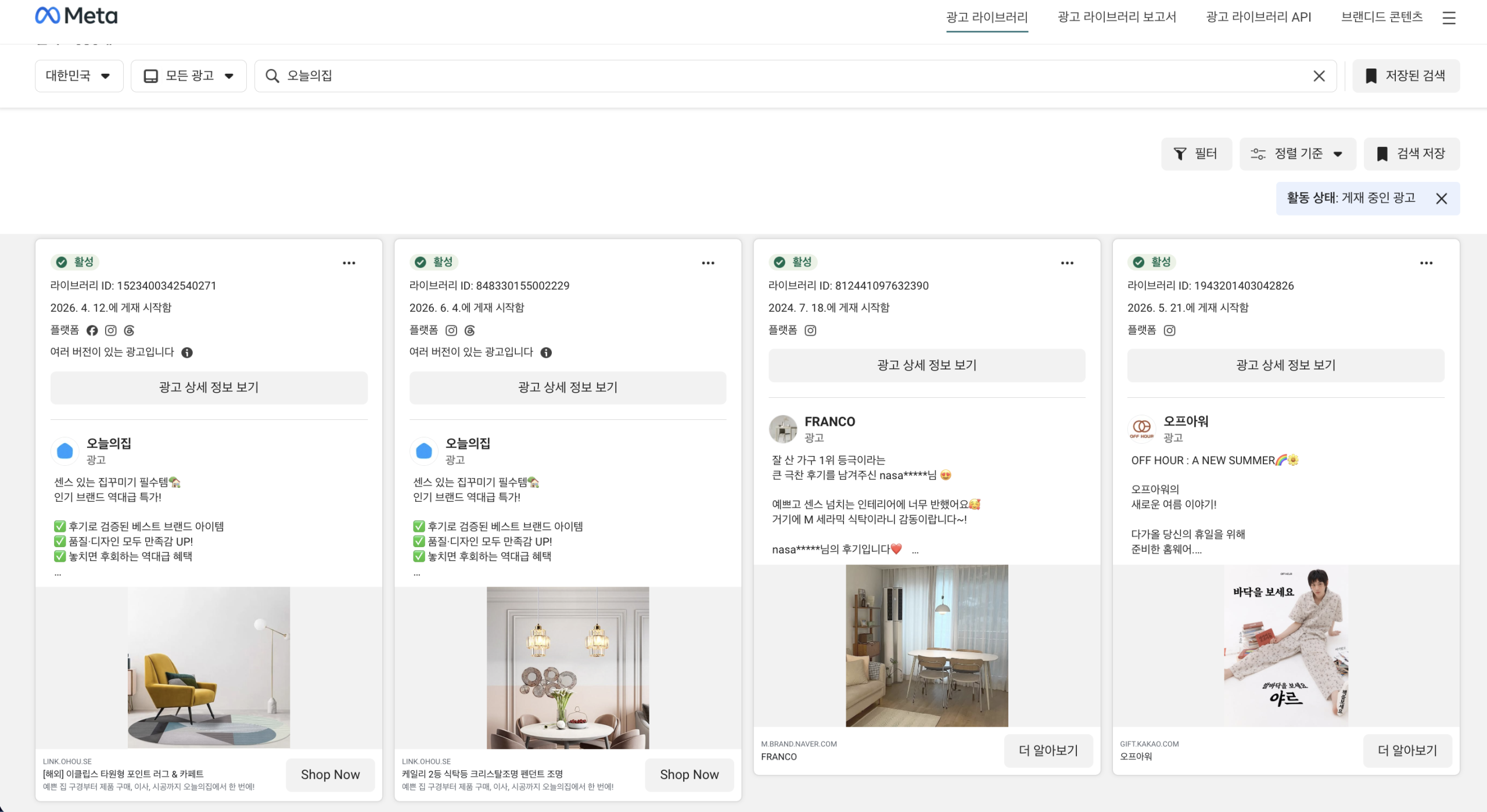Focus the ad search input field
Screen dimensions: 1487x812
(796, 76)
